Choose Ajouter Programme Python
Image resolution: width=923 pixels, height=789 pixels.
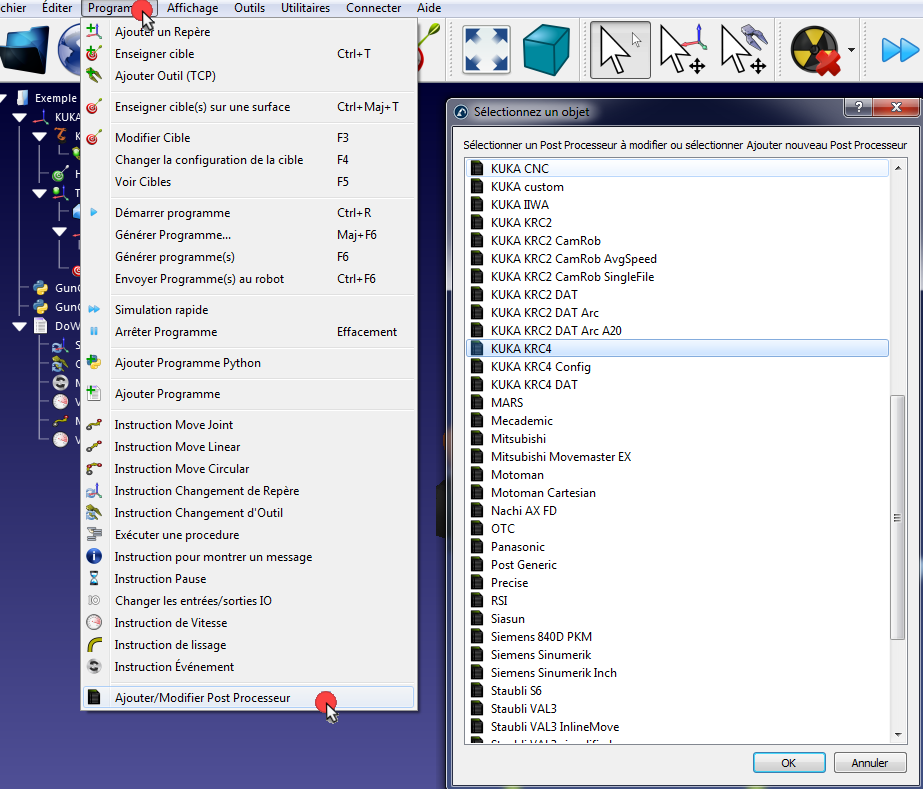tap(248, 363)
